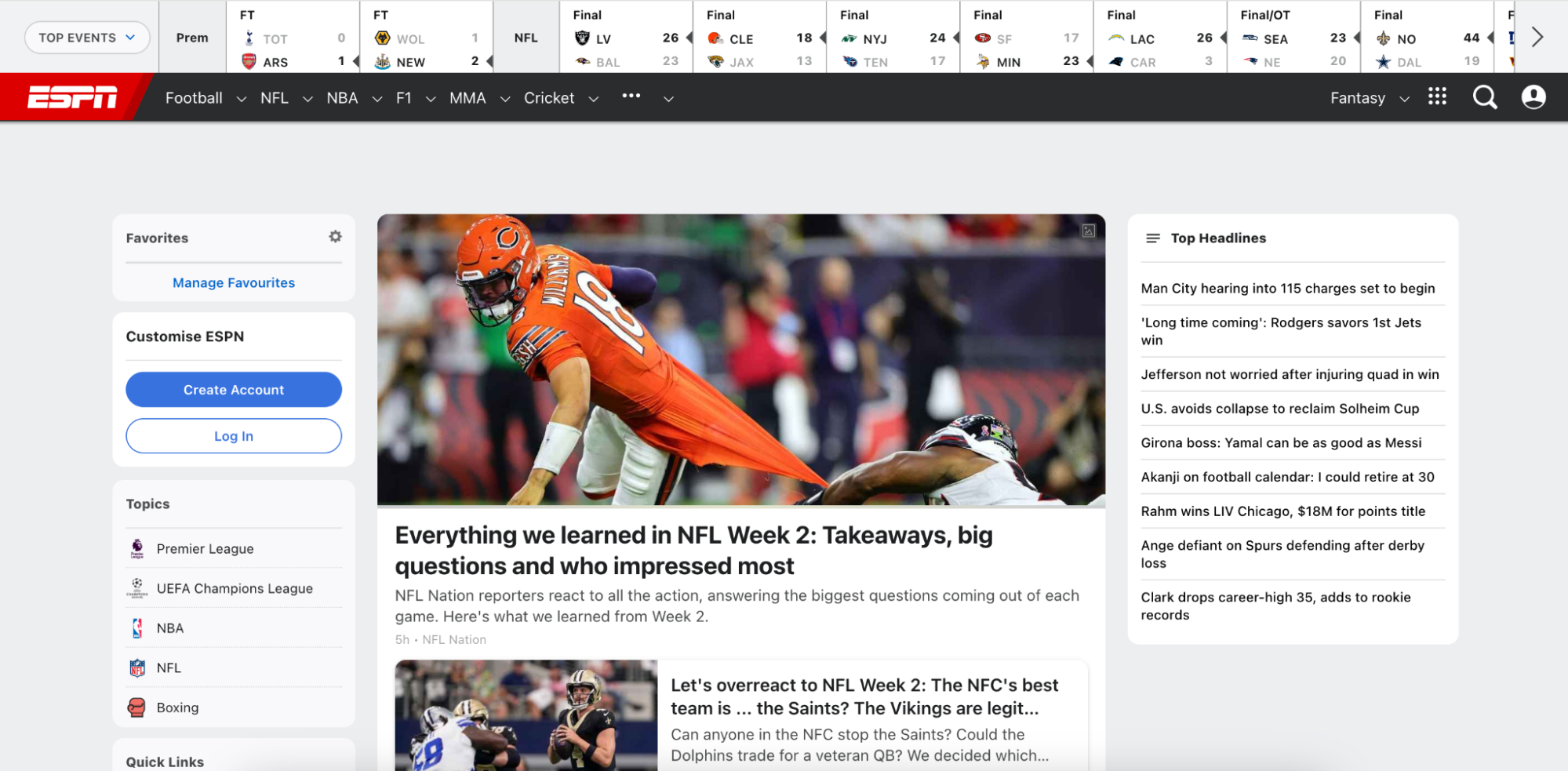The width and height of the screenshot is (1568, 771).
Task: Open MMA in navigation bar
Action: coord(467,98)
